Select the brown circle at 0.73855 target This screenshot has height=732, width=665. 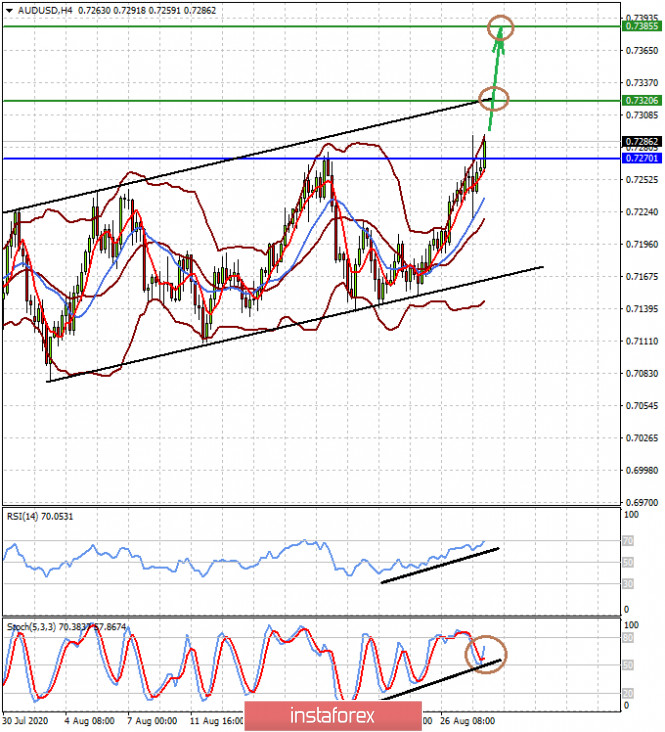coord(501,28)
